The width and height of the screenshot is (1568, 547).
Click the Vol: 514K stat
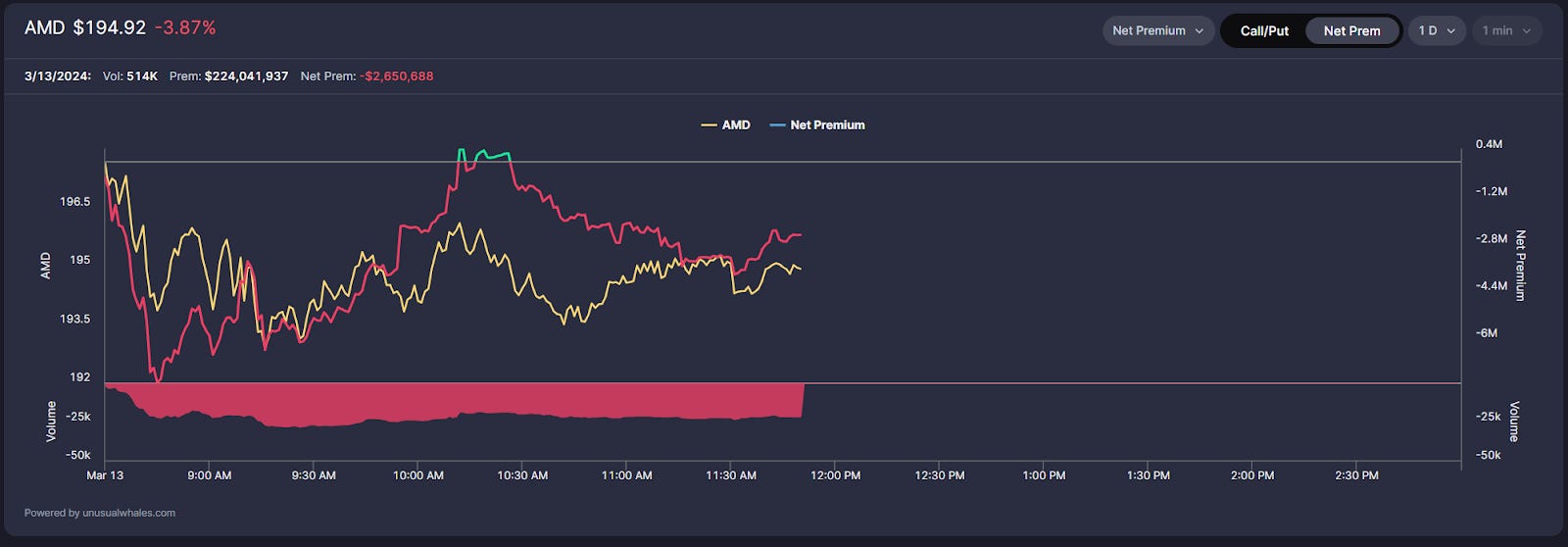coord(130,75)
